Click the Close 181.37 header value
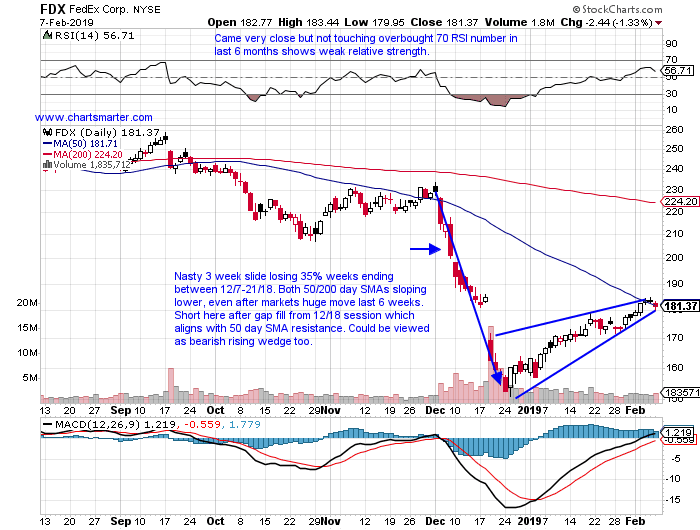This screenshot has height=530, width=700. (x=444, y=22)
